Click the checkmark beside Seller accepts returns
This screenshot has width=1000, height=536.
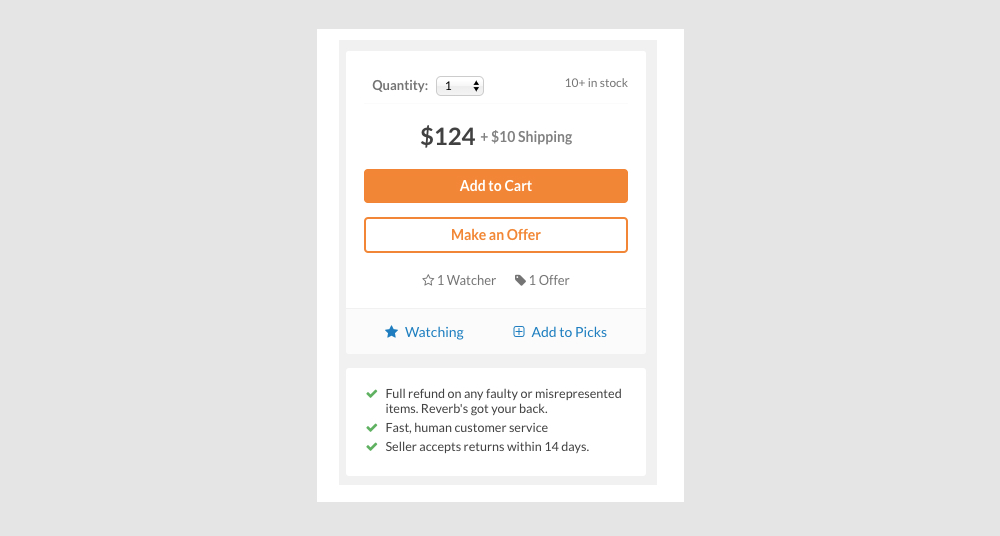click(x=372, y=447)
